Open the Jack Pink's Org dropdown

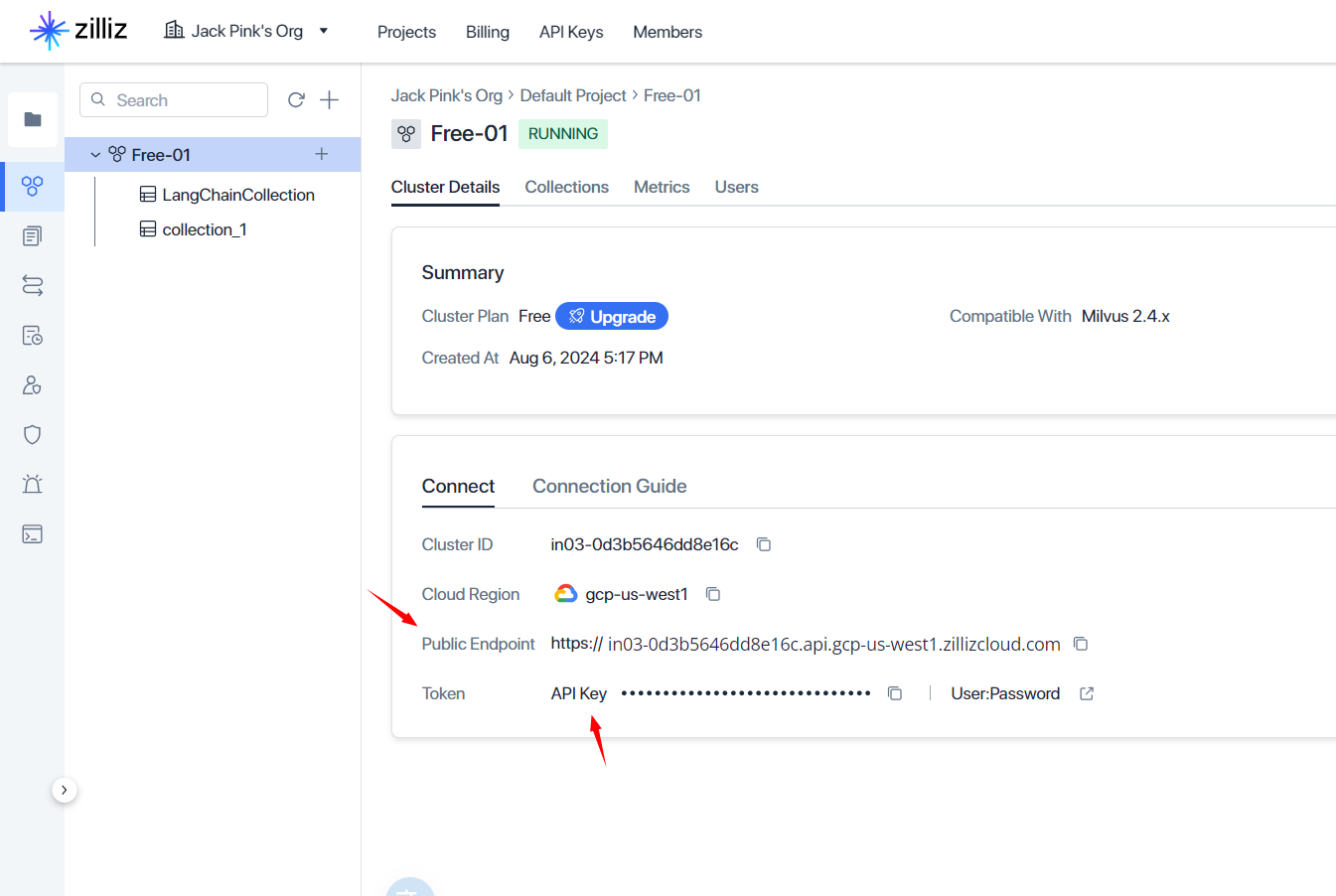246,31
